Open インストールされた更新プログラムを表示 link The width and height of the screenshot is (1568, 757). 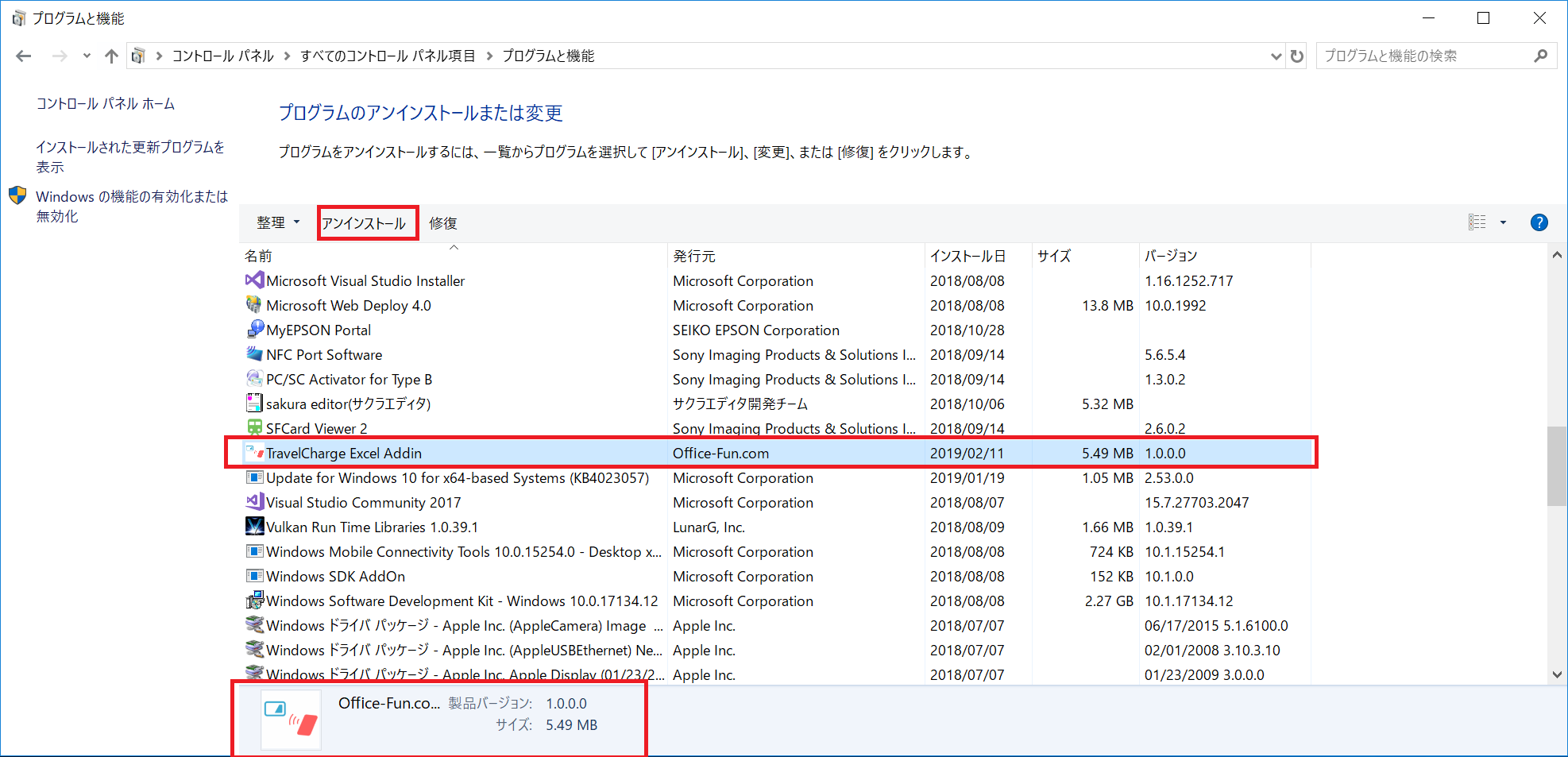click(130, 156)
